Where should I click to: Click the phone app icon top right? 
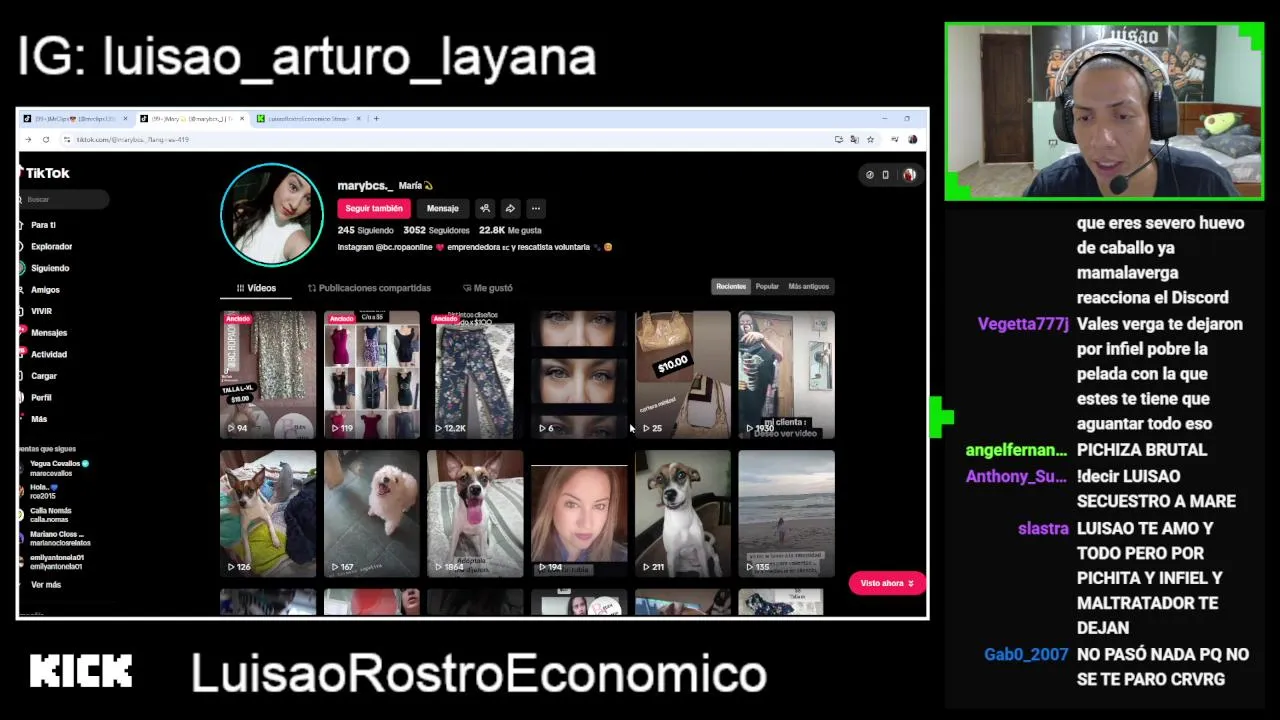point(886,175)
